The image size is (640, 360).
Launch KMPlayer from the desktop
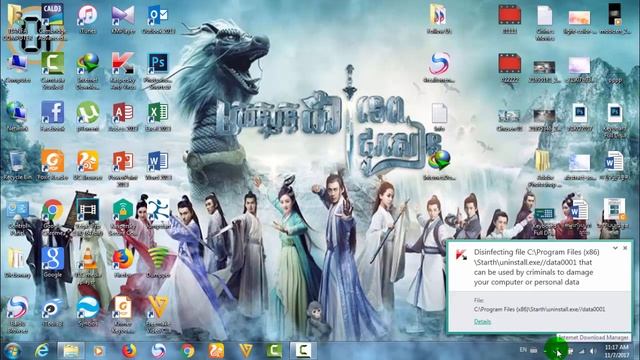point(123,16)
